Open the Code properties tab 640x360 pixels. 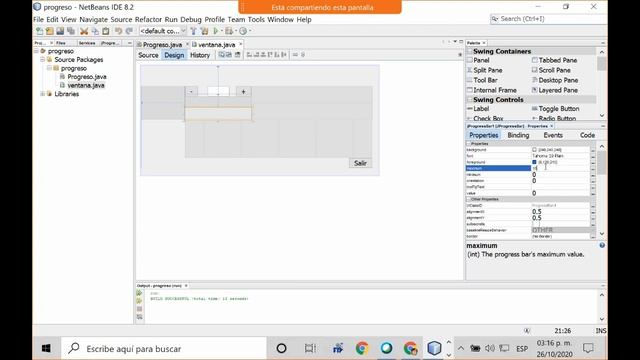coord(587,135)
